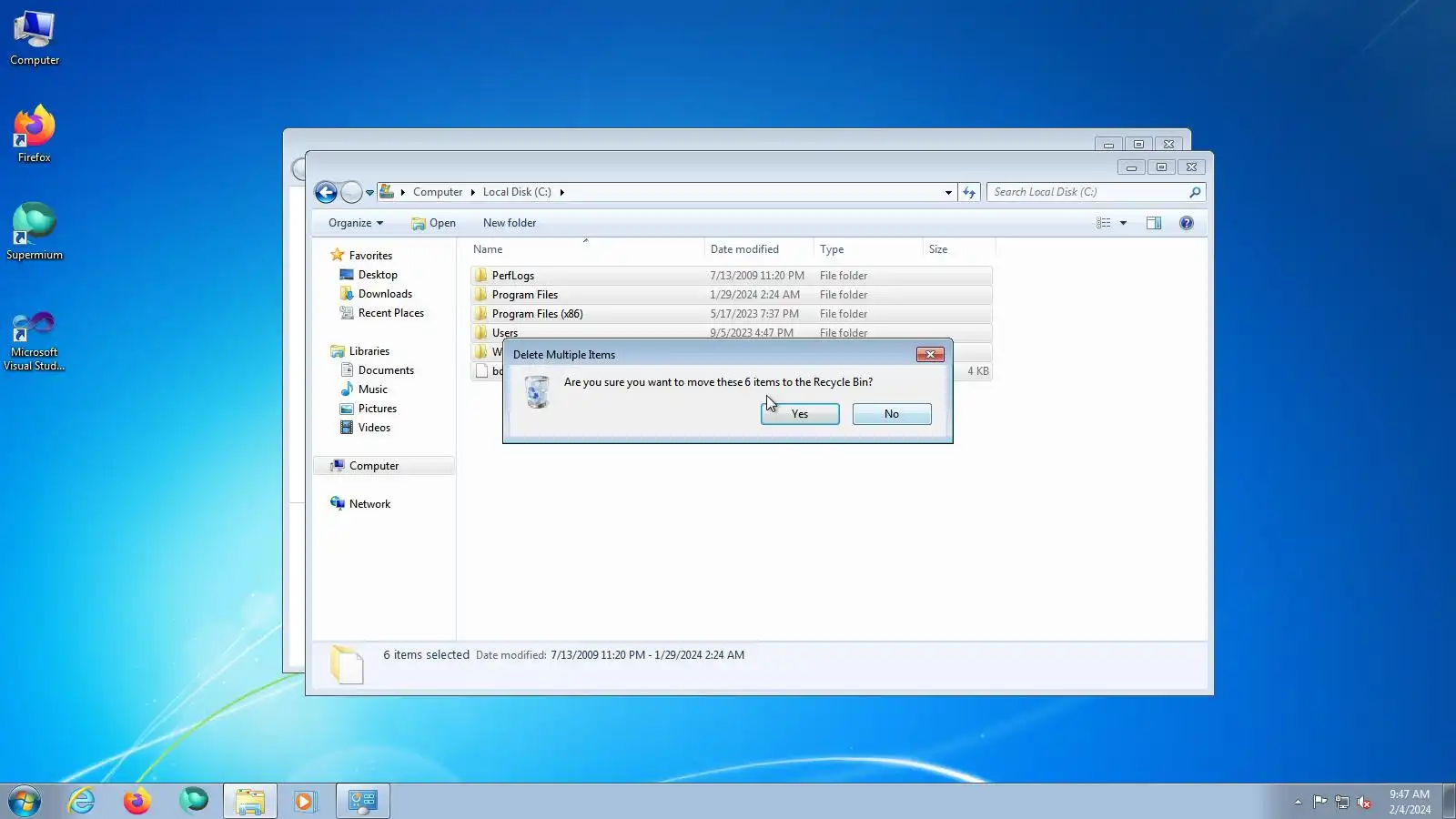Minimize the background Explorer window

[1108, 145]
